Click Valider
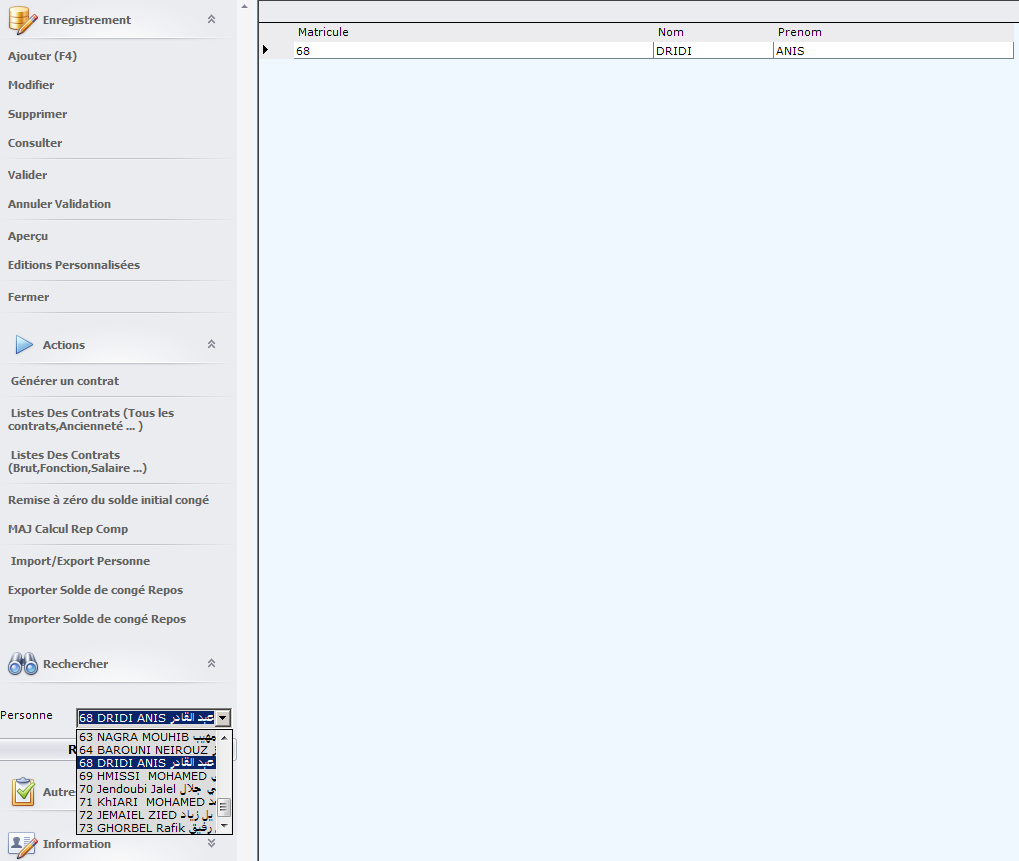The width and height of the screenshot is (1019, 861). click(x=27, y=175)
